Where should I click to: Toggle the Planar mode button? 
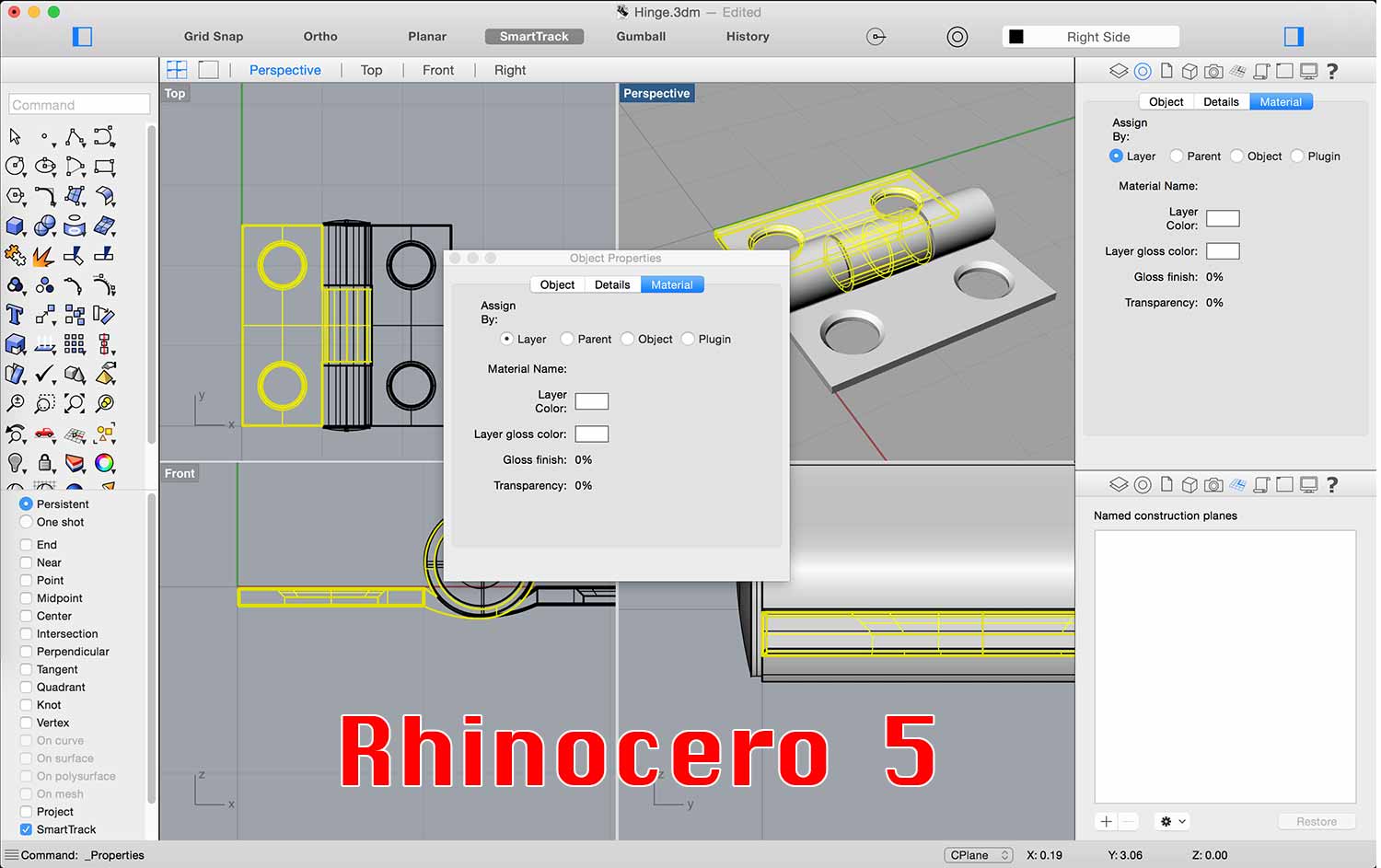point(427,37)
